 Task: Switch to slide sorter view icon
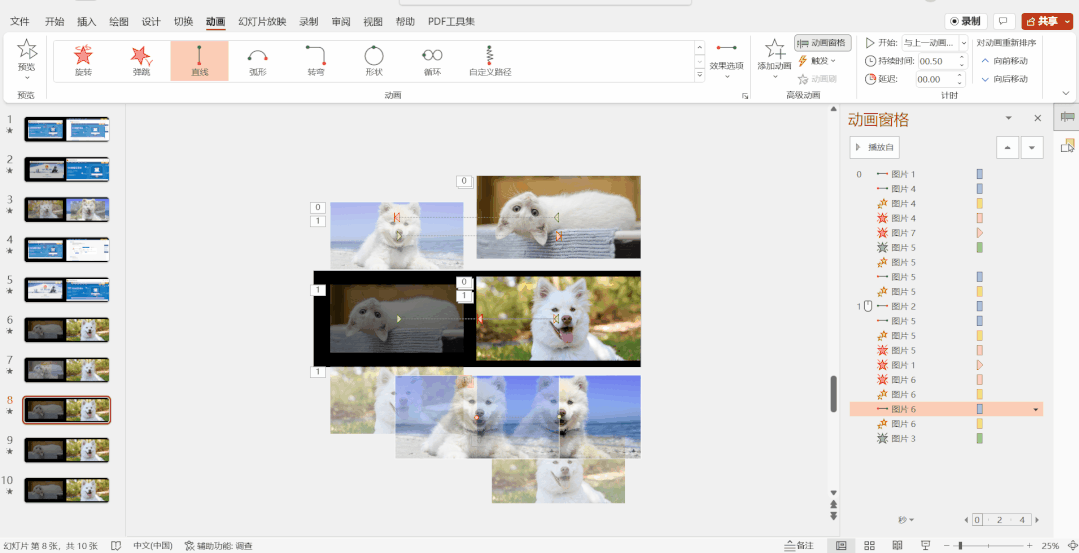pos(869,545)
